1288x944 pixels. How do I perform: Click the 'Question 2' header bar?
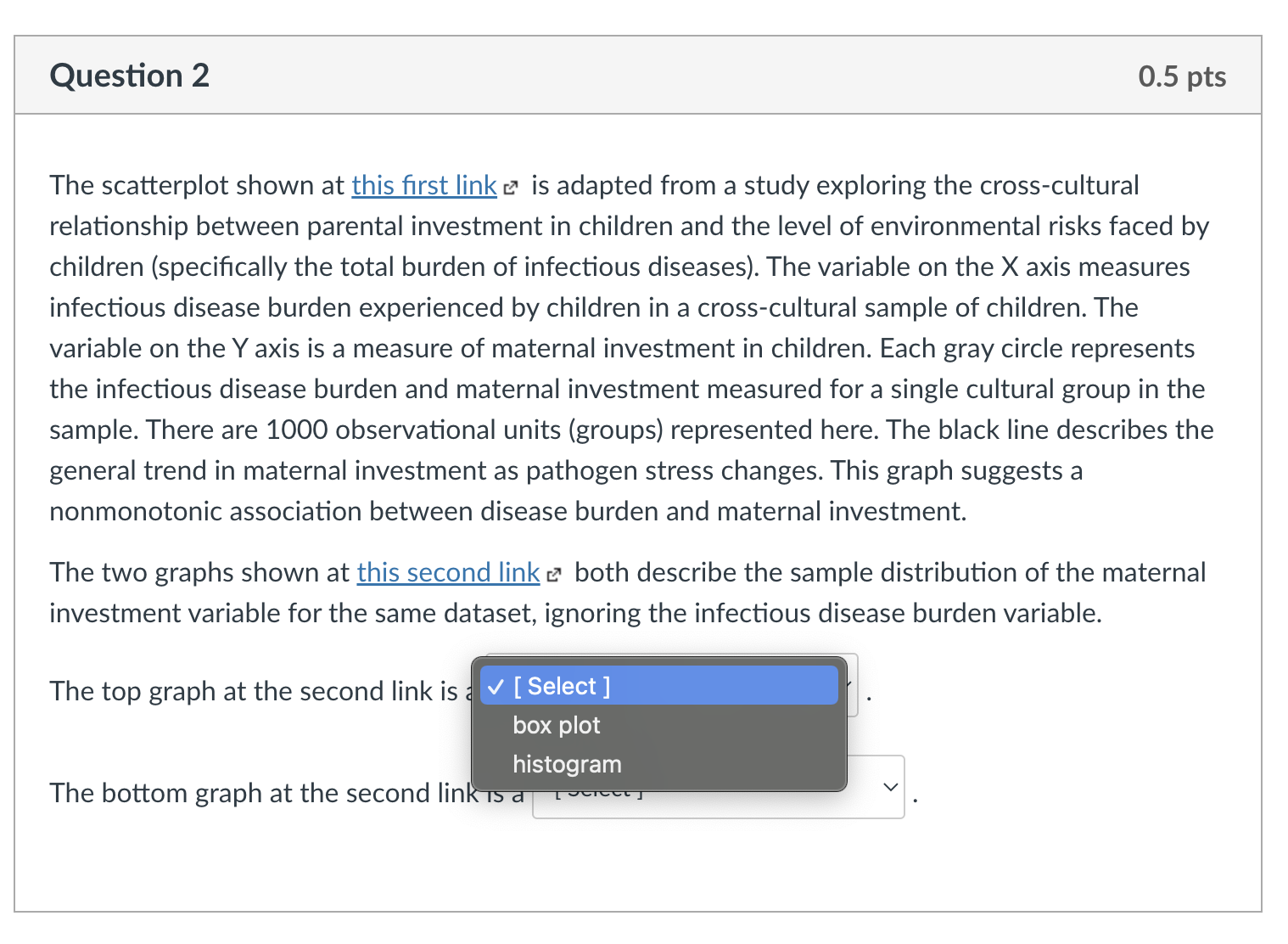pyautogui.click(x=130, y=76)
